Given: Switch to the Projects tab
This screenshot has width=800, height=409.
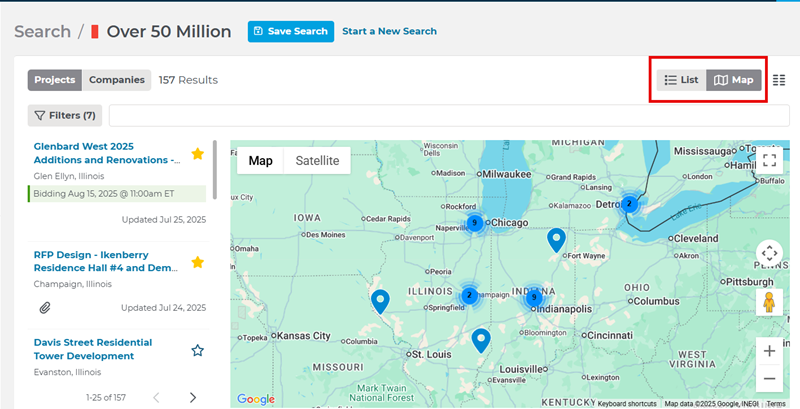Looking at the screenshot, I should 55,80.
